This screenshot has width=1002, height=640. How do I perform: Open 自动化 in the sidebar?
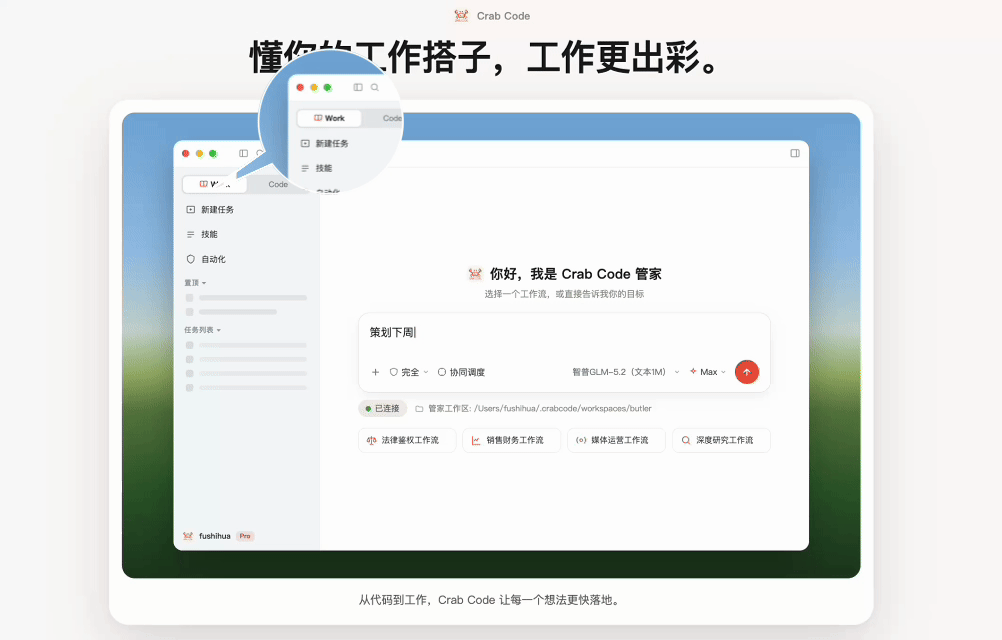[206, 259]
